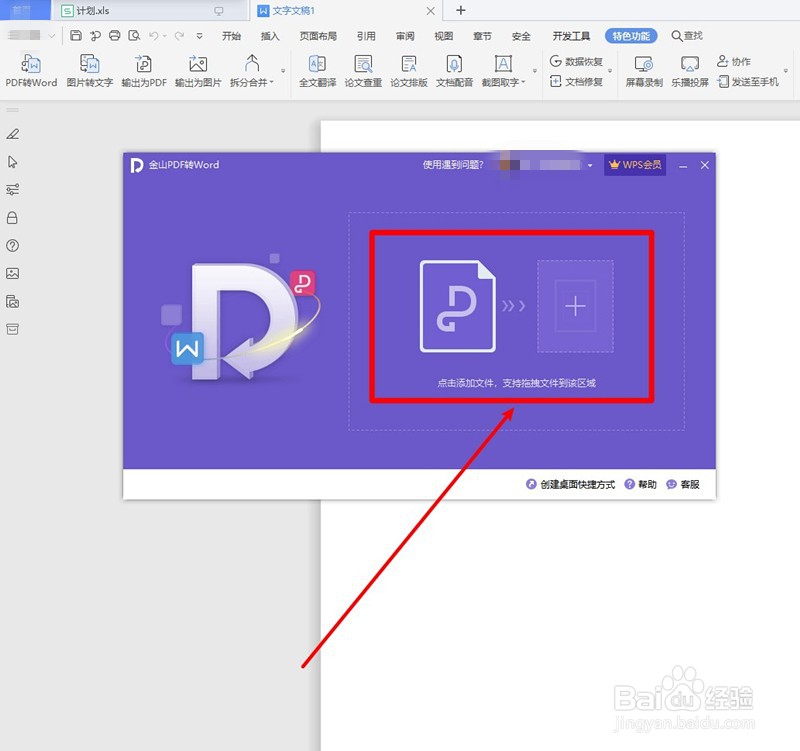Select 文档配音 from the ribbon

coord(454,70)
